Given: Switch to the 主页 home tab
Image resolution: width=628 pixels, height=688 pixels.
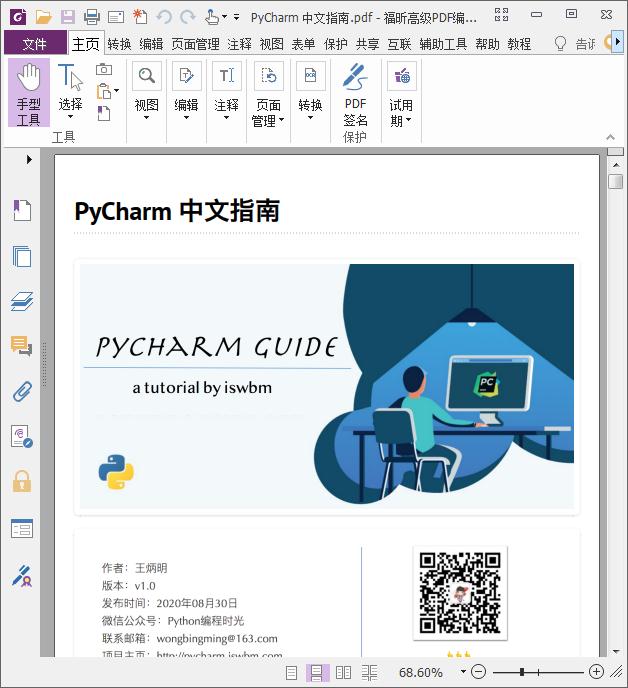Looking at the screenshot, I should tap(86, 44).
